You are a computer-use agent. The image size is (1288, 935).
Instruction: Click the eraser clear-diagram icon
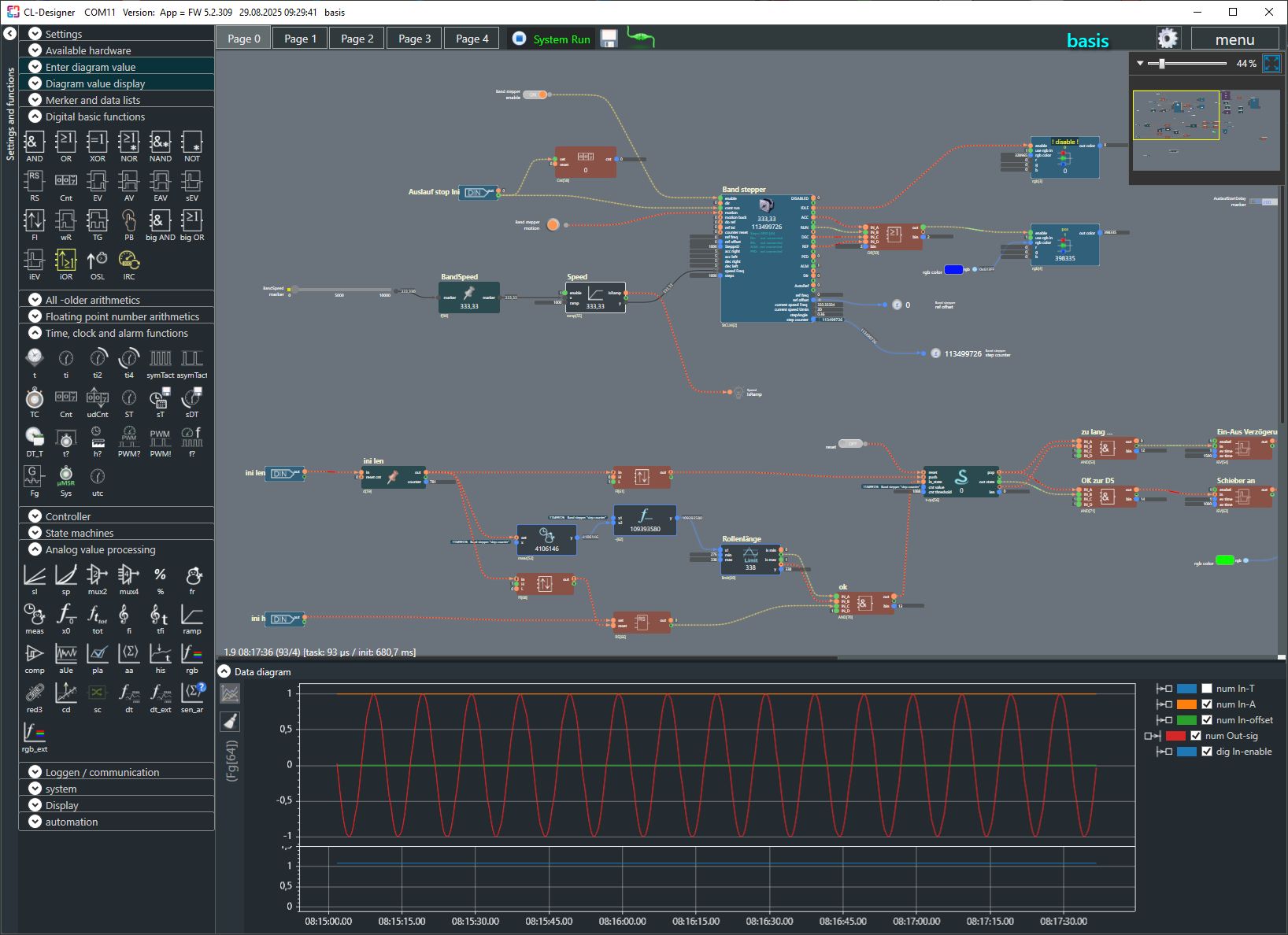tap(230, 721)
